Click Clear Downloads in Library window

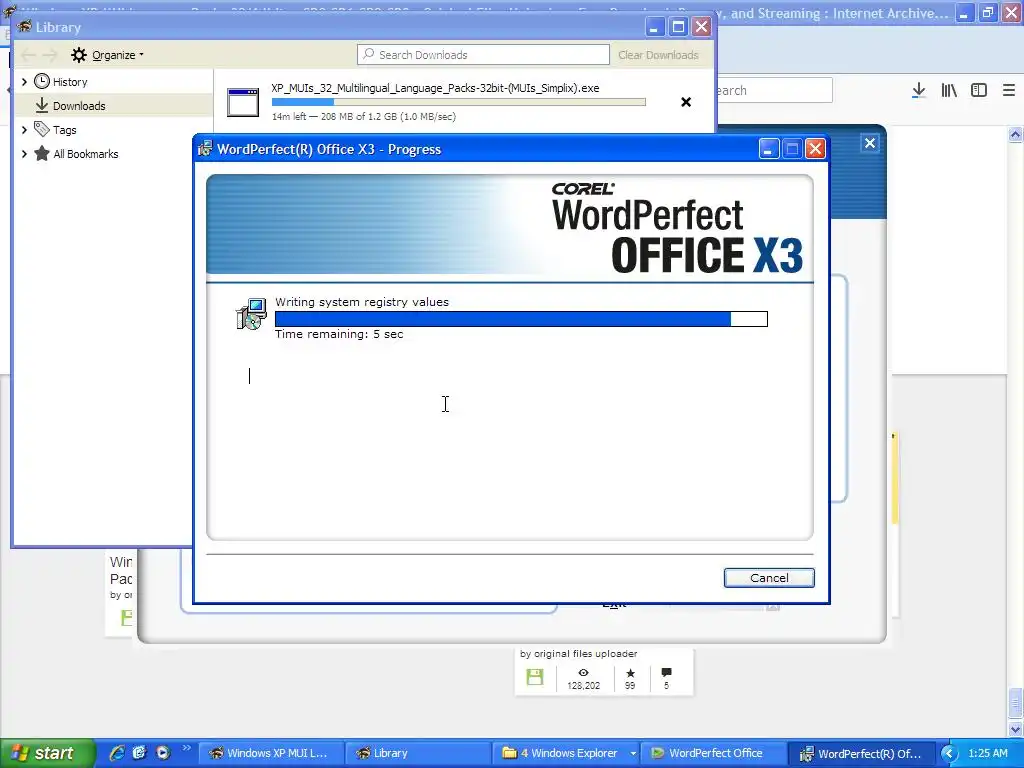(x=658, y=55)
